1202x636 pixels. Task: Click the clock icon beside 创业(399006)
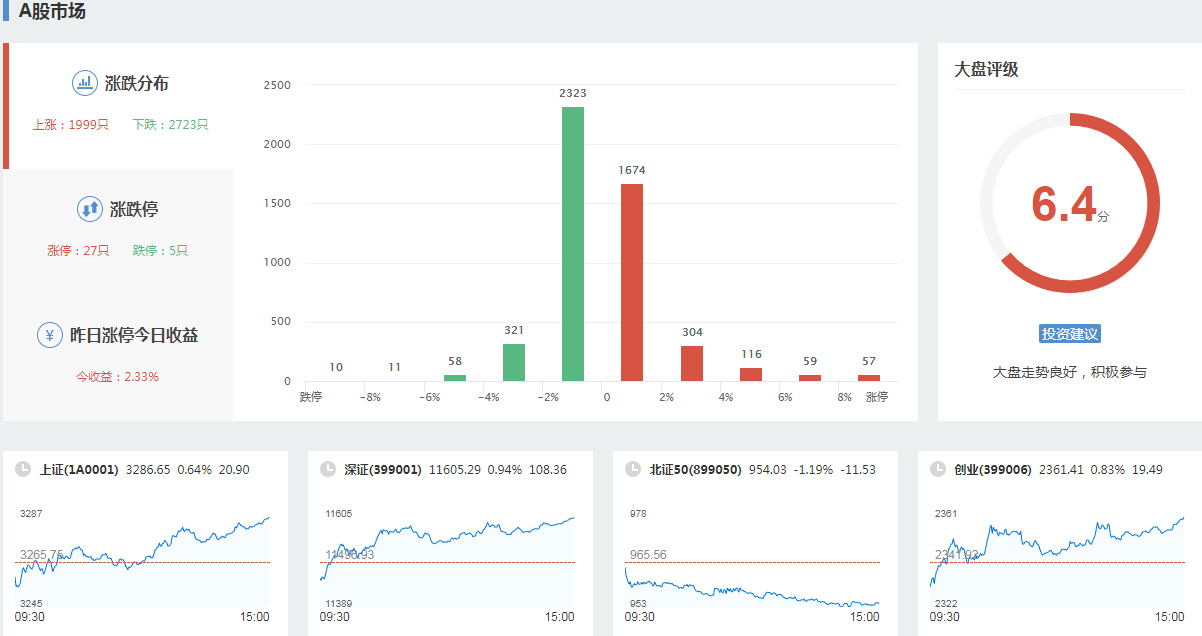pos(937,469)
